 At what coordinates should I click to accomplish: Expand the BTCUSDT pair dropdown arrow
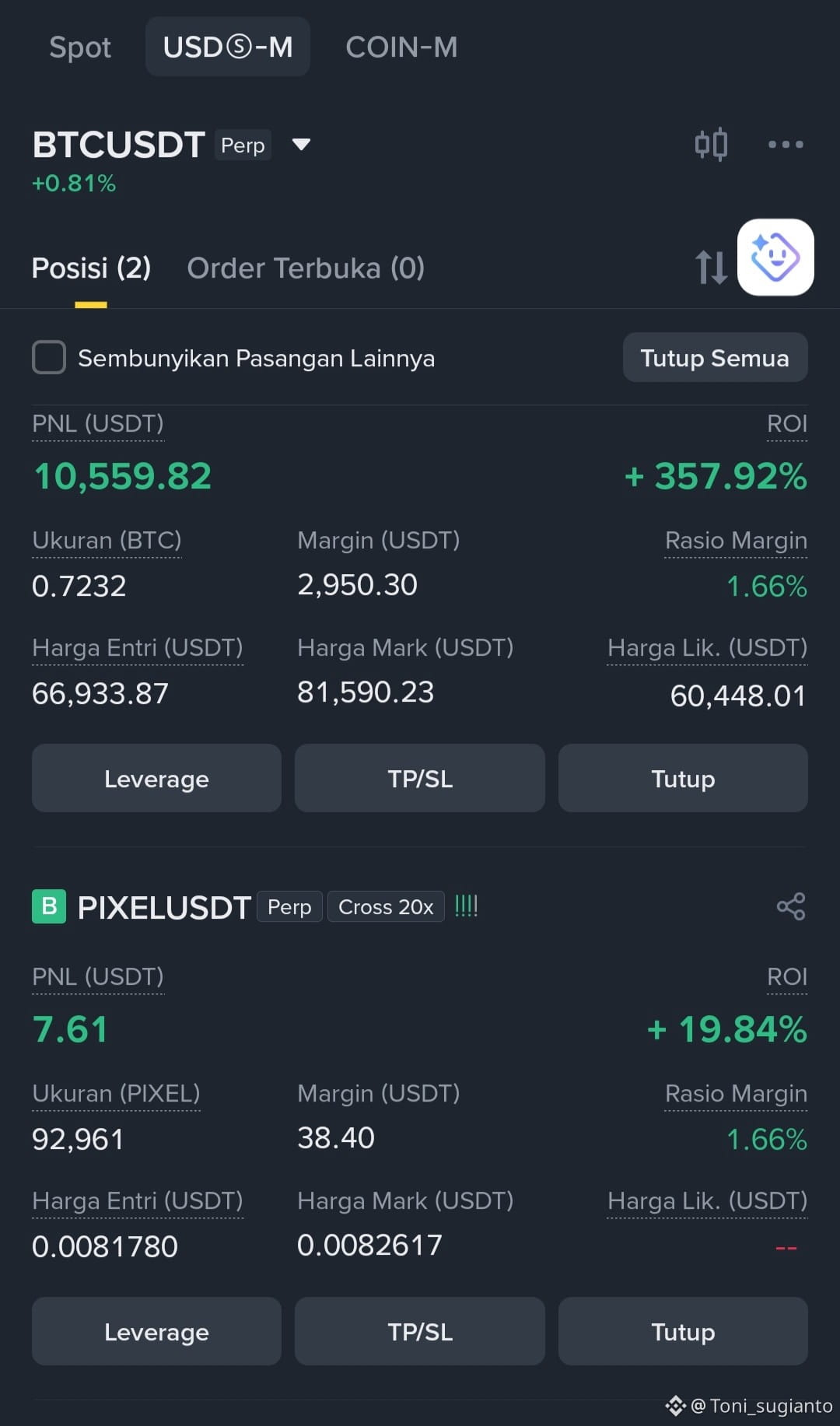301,144
